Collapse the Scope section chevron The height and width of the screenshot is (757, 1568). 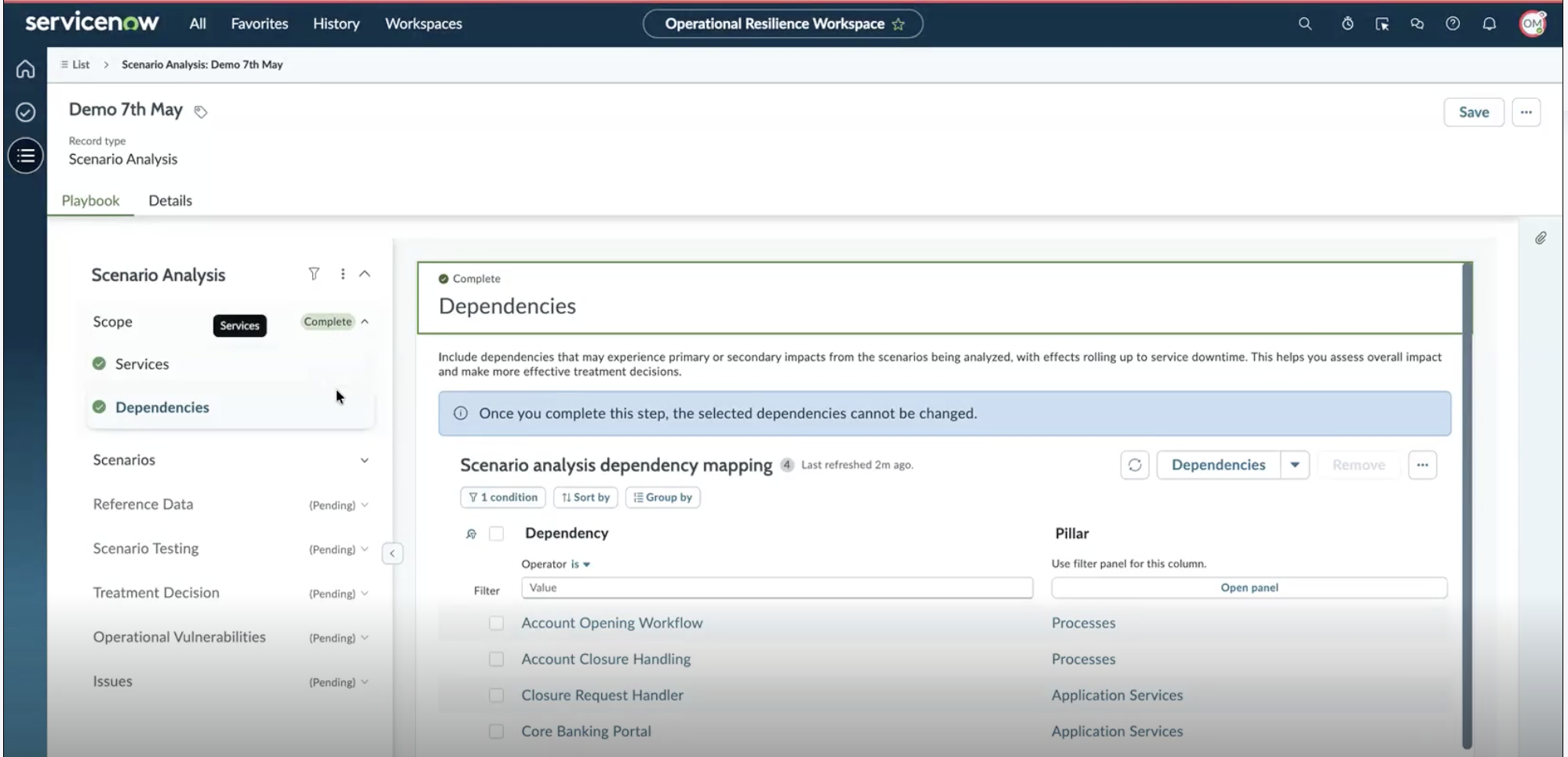365,321
